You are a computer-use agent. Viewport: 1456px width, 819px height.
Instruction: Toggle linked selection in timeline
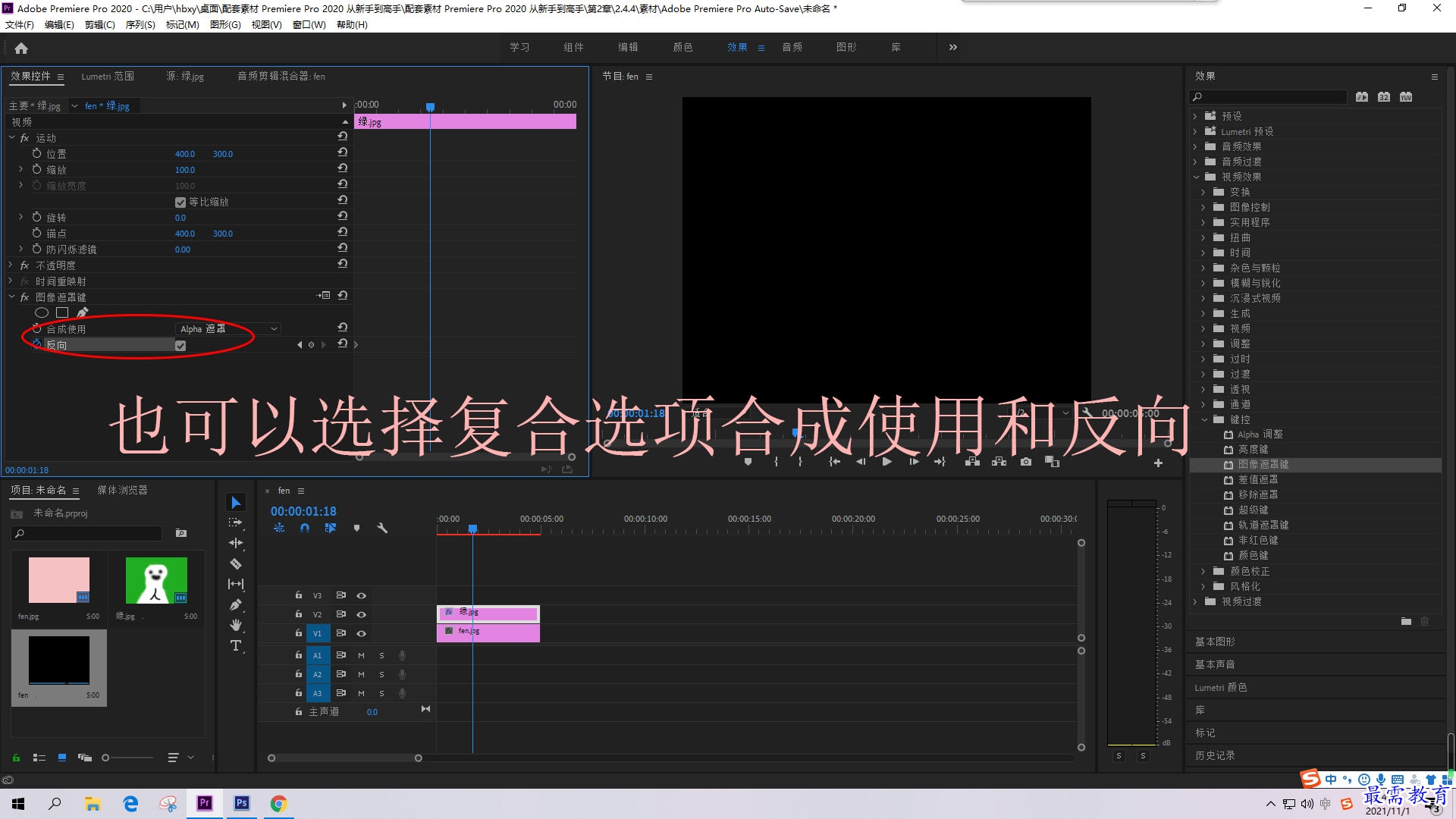click(330, 528)
